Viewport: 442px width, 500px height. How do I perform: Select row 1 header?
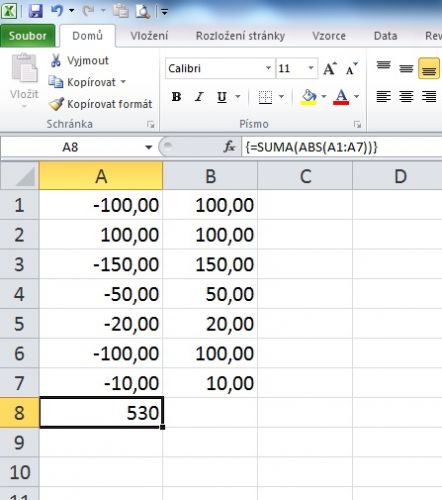pos(19,205)
